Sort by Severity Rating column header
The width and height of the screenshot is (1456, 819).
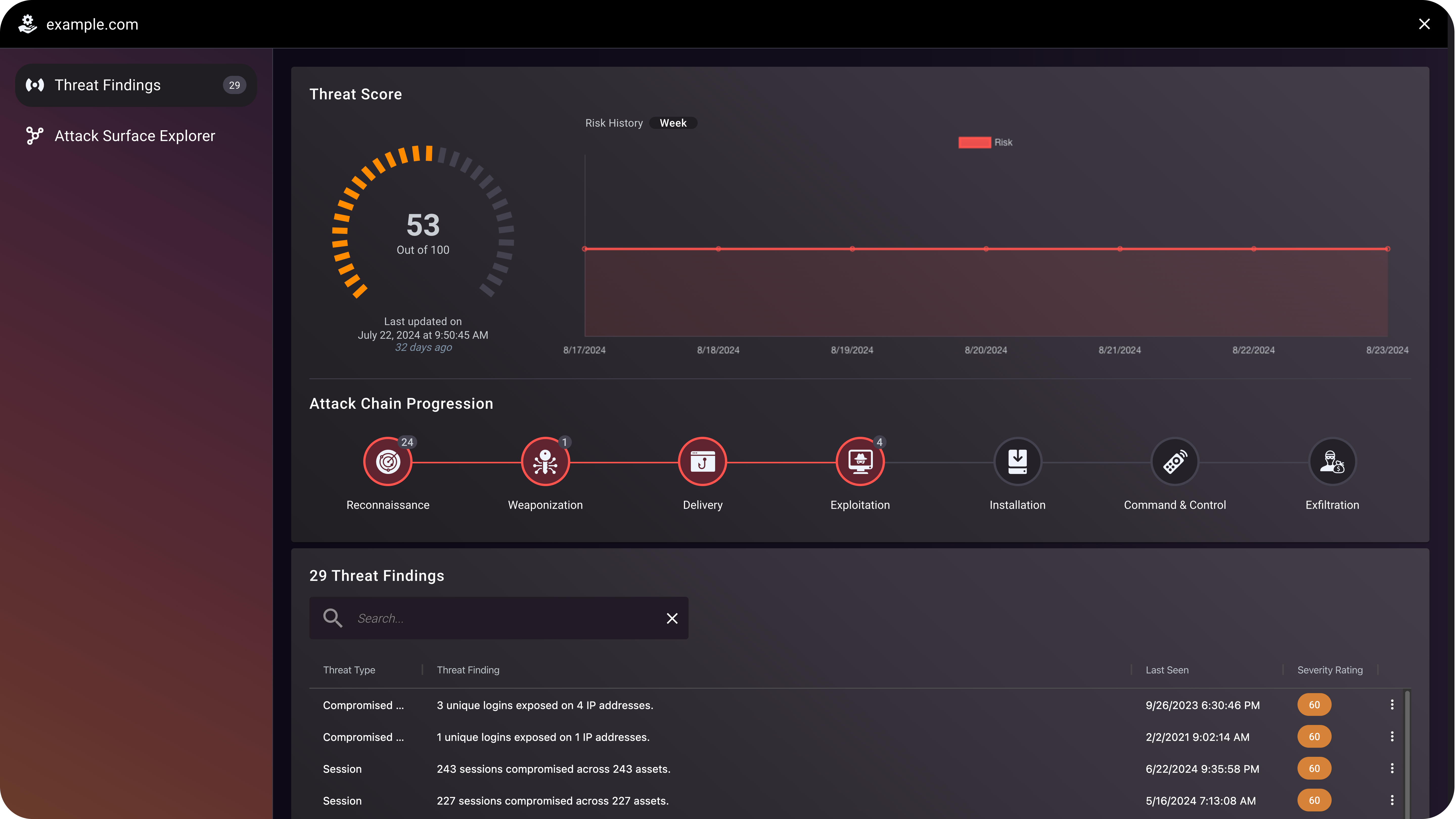click(x=1329, y=670)
